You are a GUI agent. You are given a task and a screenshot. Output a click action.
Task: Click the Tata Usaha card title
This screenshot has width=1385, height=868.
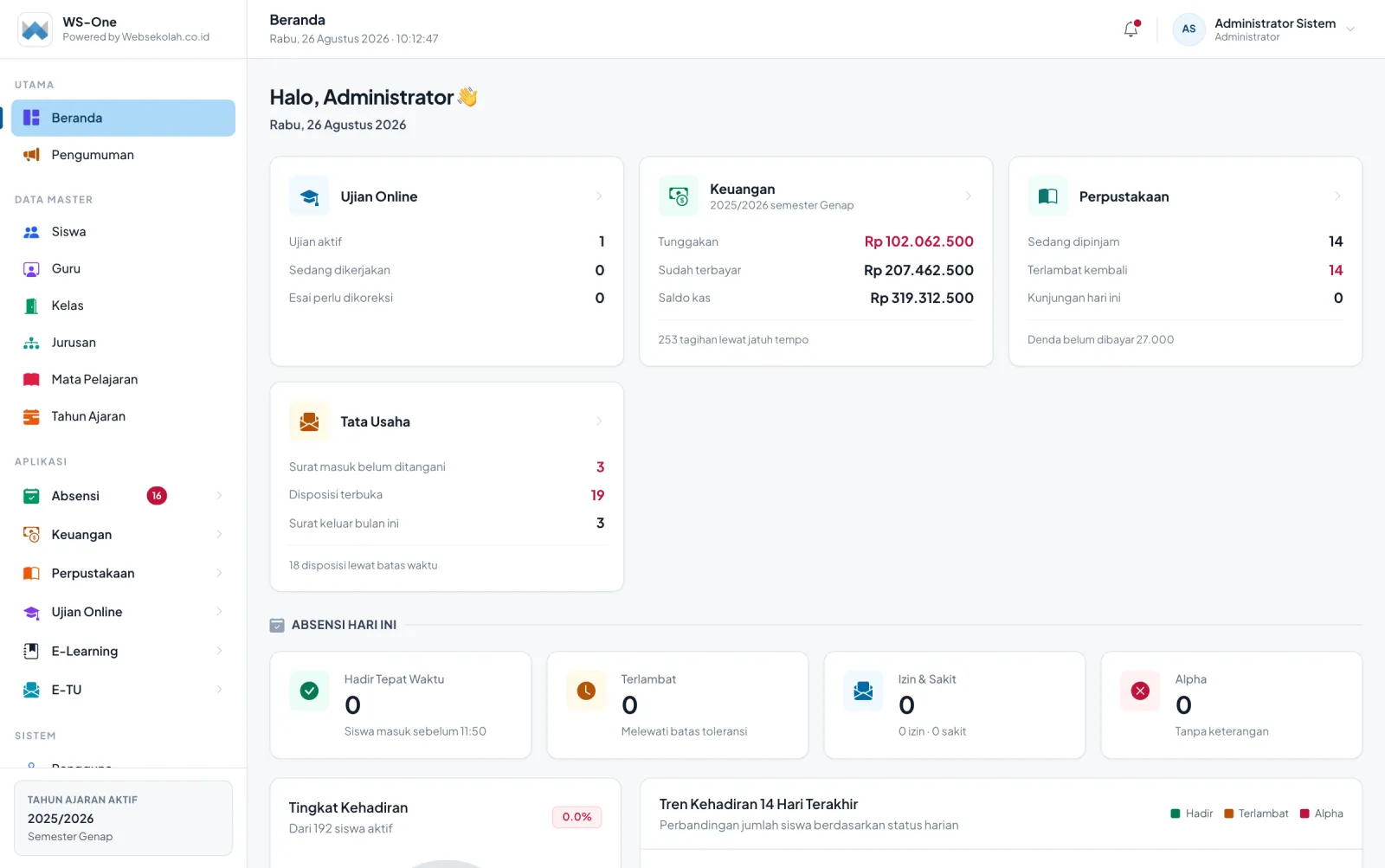(375, 421)
